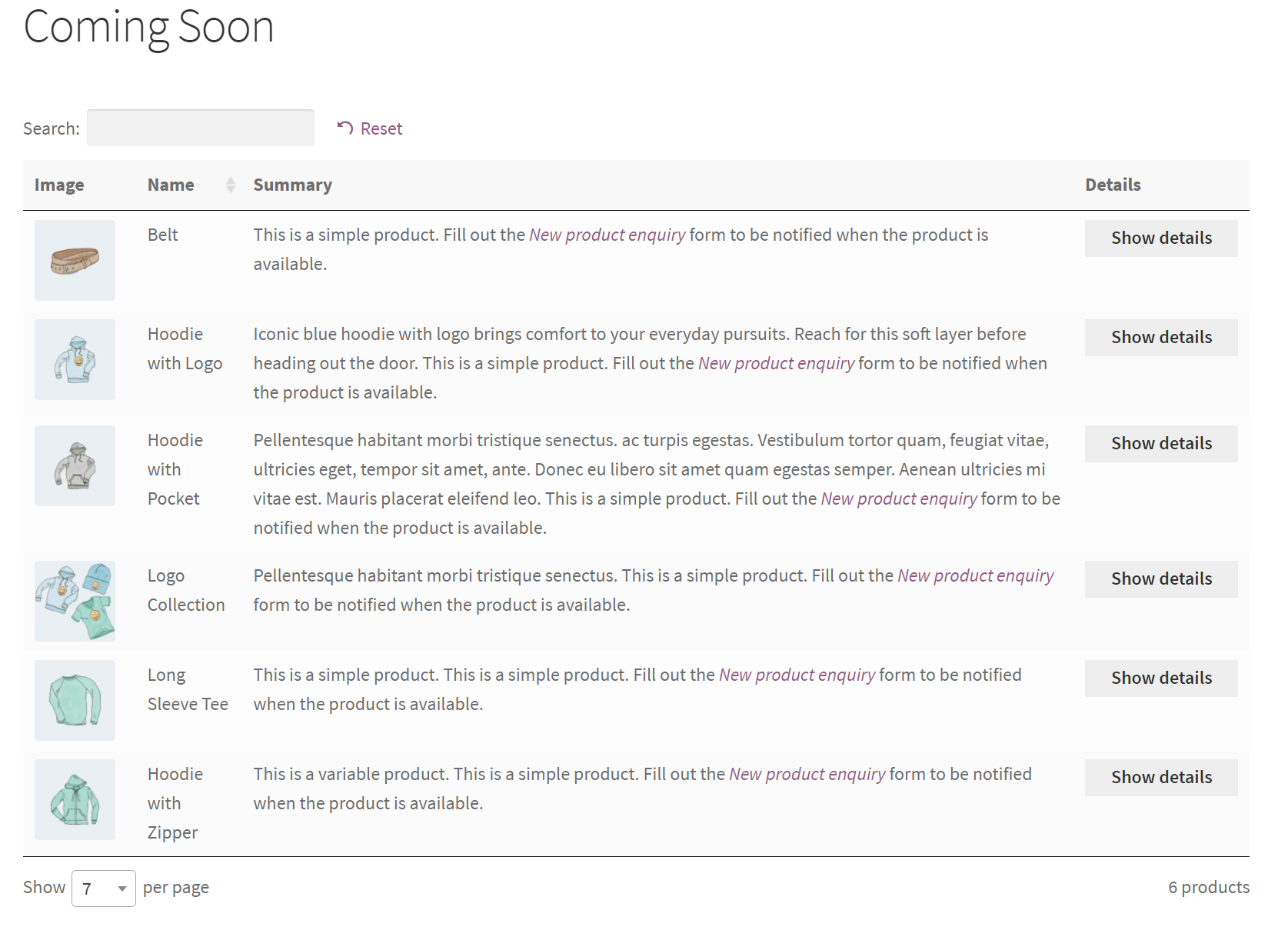Click the curved Reset arrow icon
Screen dimensions: 1288x937
point(344,127)
